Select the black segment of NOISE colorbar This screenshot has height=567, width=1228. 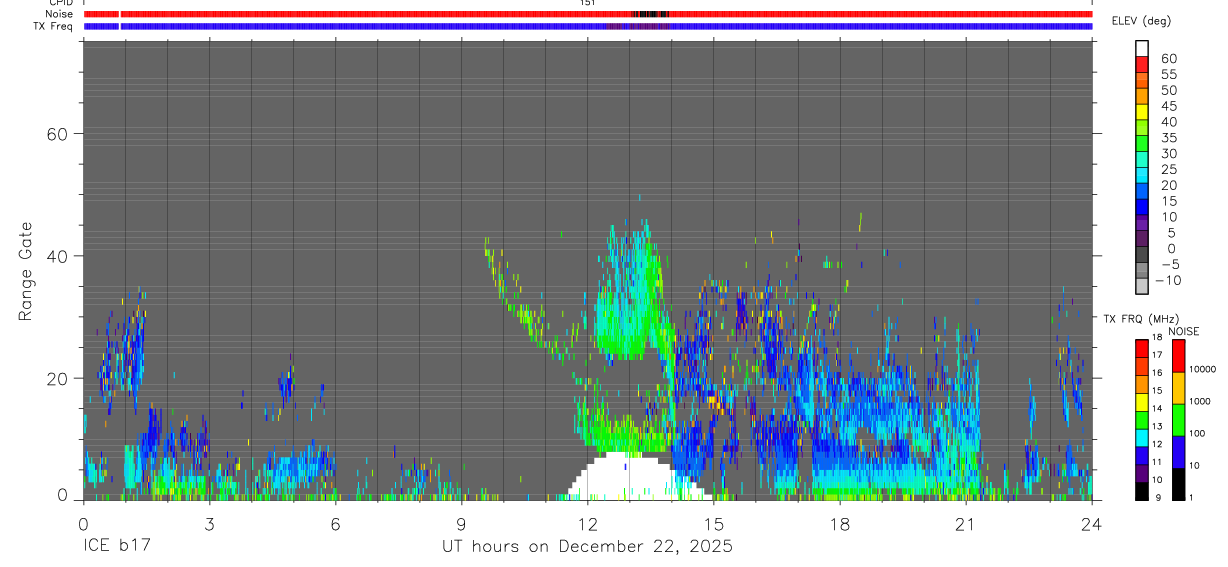click(x=1178, y=484)
